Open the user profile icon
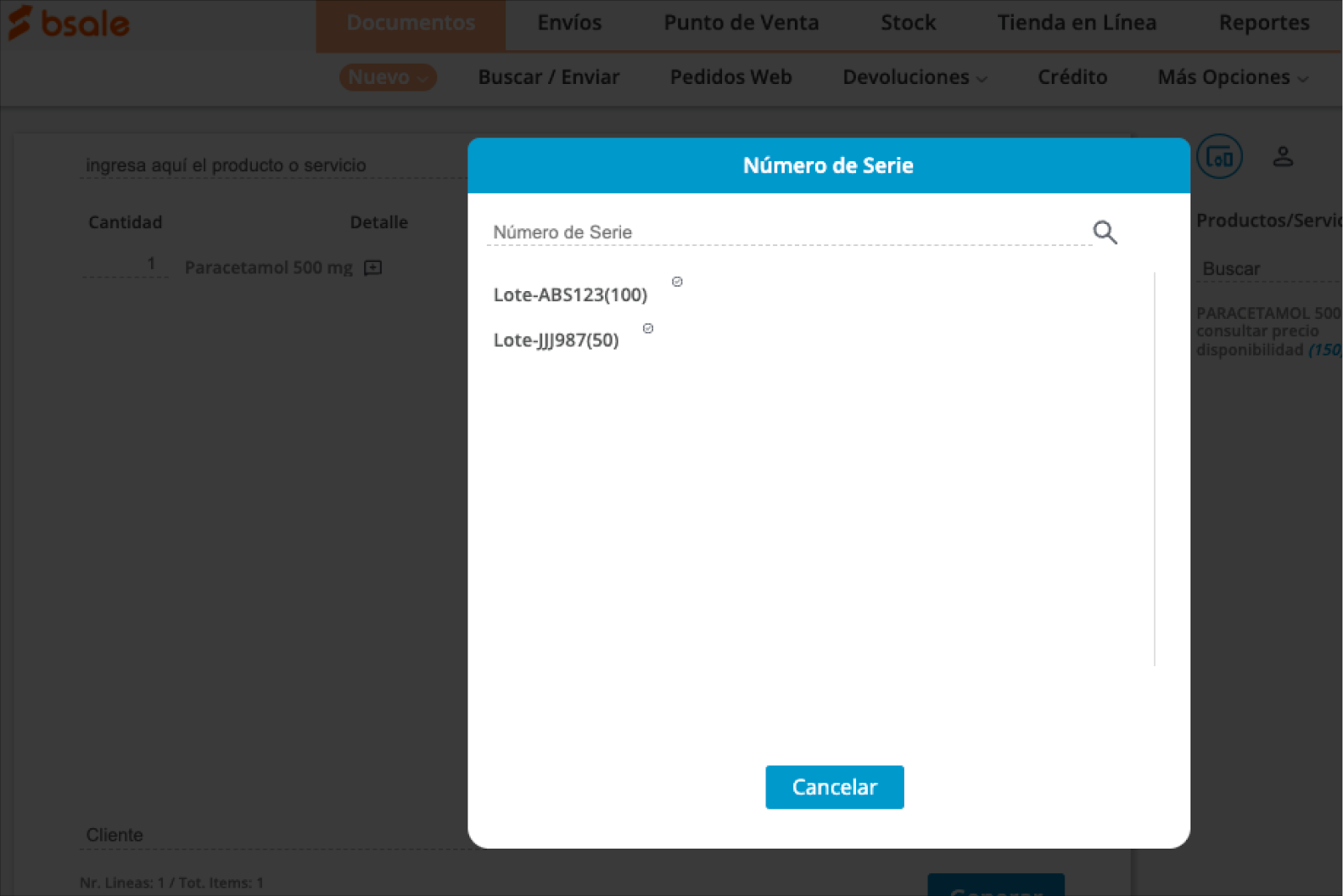 (1283, 156)
